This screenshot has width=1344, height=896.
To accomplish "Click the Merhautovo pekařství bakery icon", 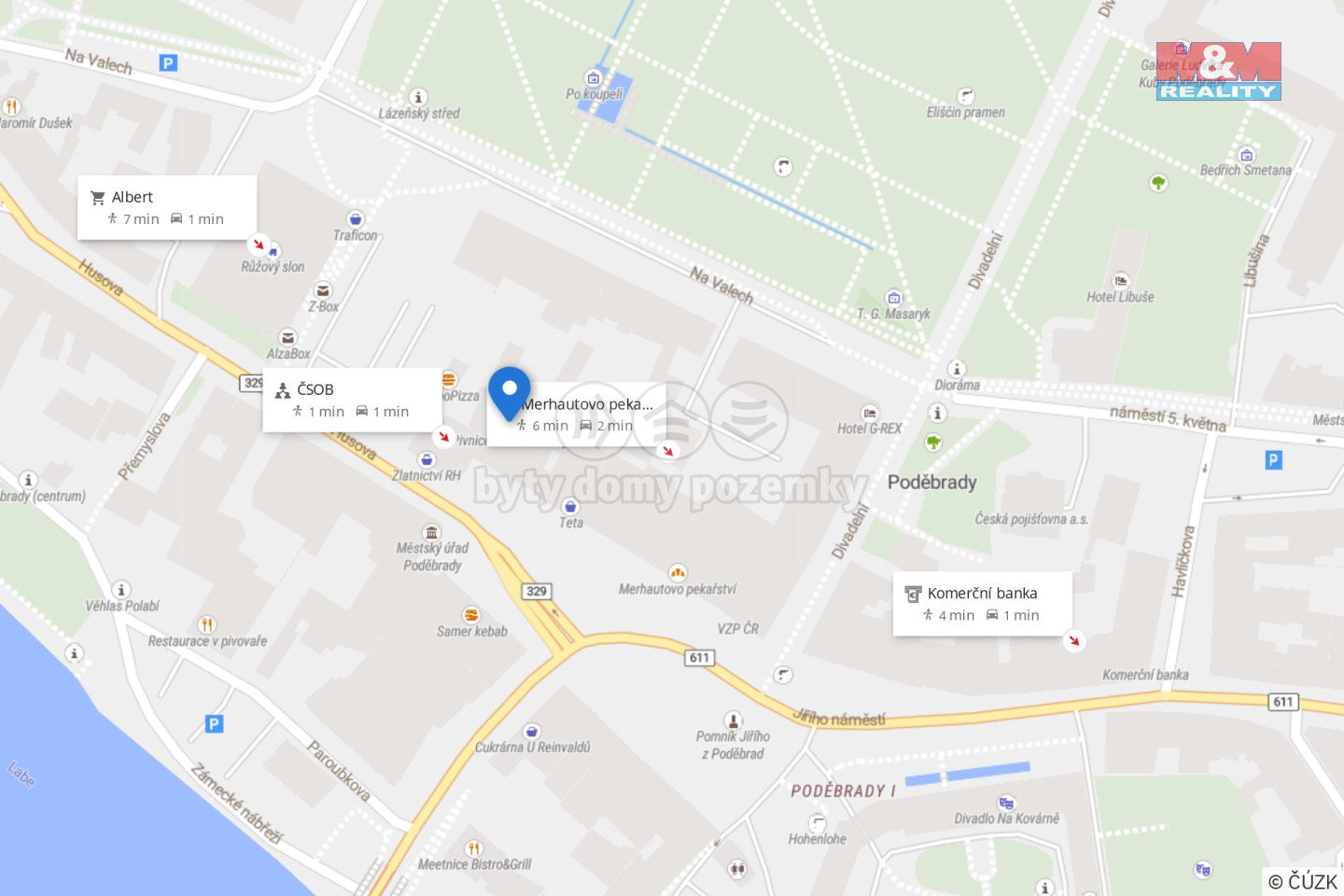I will 678,572.
